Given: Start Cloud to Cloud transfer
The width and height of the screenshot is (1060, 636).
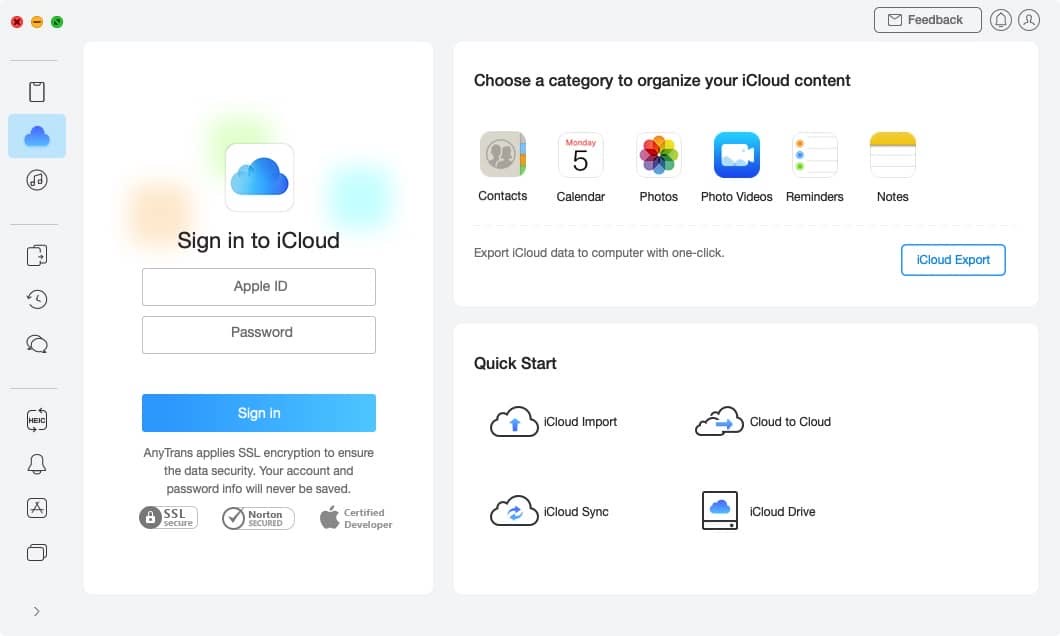Looking at the screenshot, I should [763, 422].
